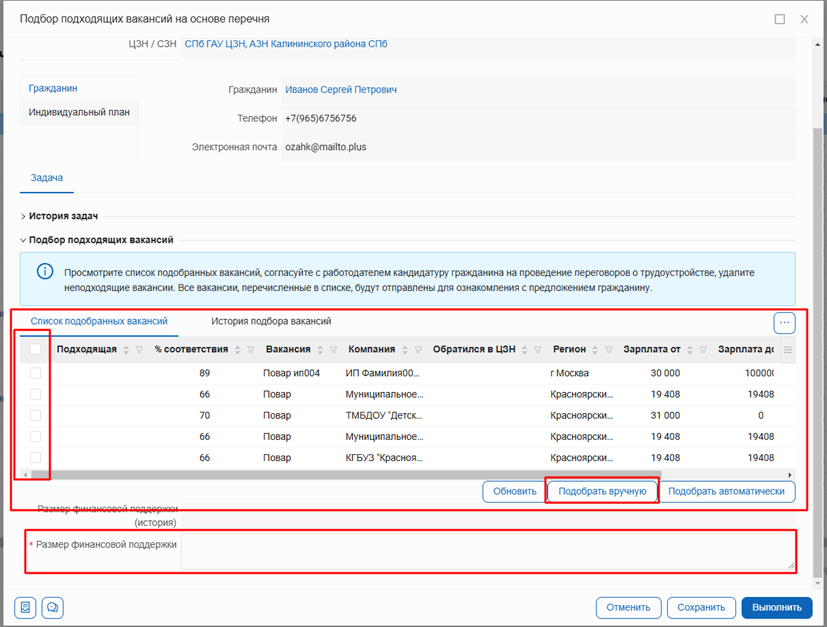827x627 pixels.
Task: Select the ТМБДОУ vacancy row checkbox
Action: point(36,415)
